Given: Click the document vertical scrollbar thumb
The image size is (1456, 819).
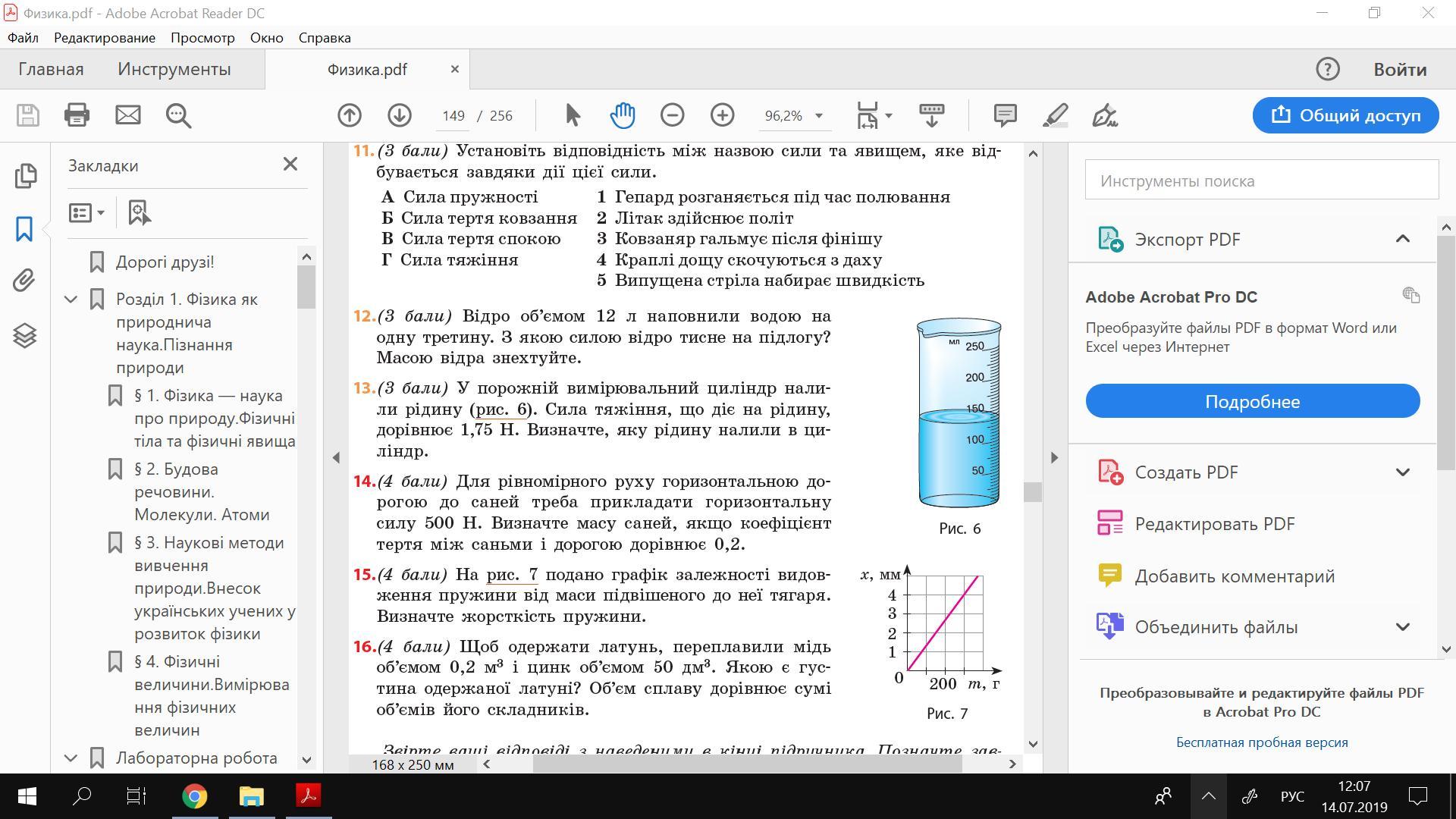Looking at the screenshot, I should click(x=1033, y=492).
